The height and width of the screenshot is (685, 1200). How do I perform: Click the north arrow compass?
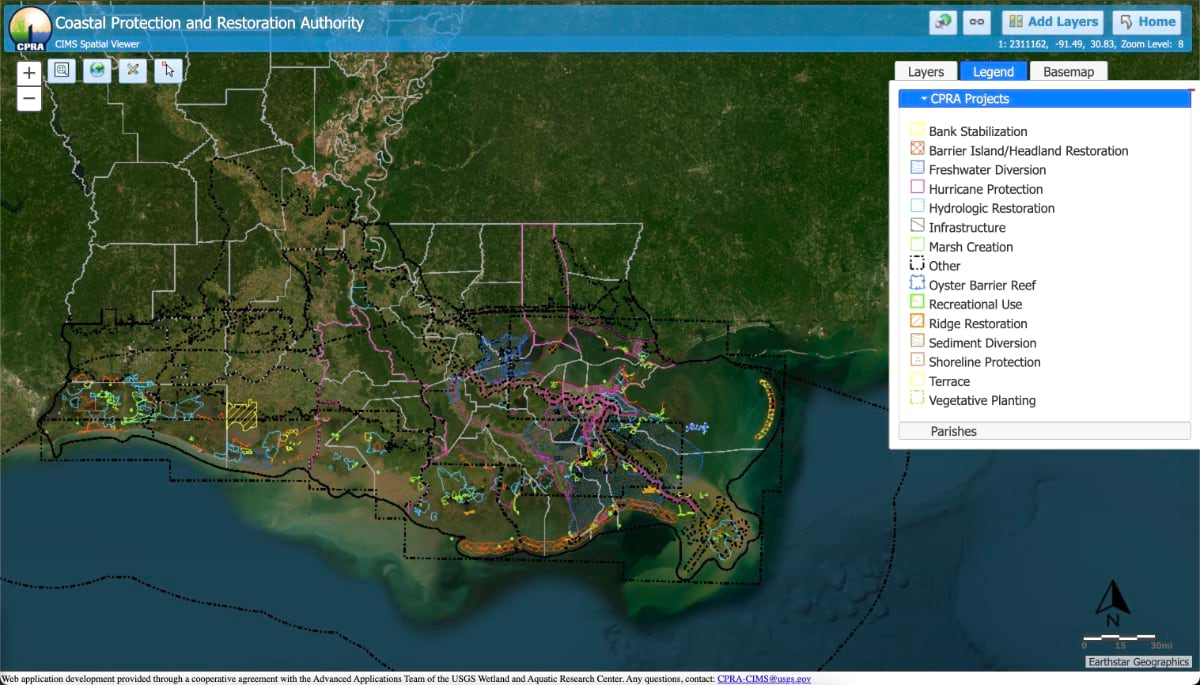[x=1112, y=603]
